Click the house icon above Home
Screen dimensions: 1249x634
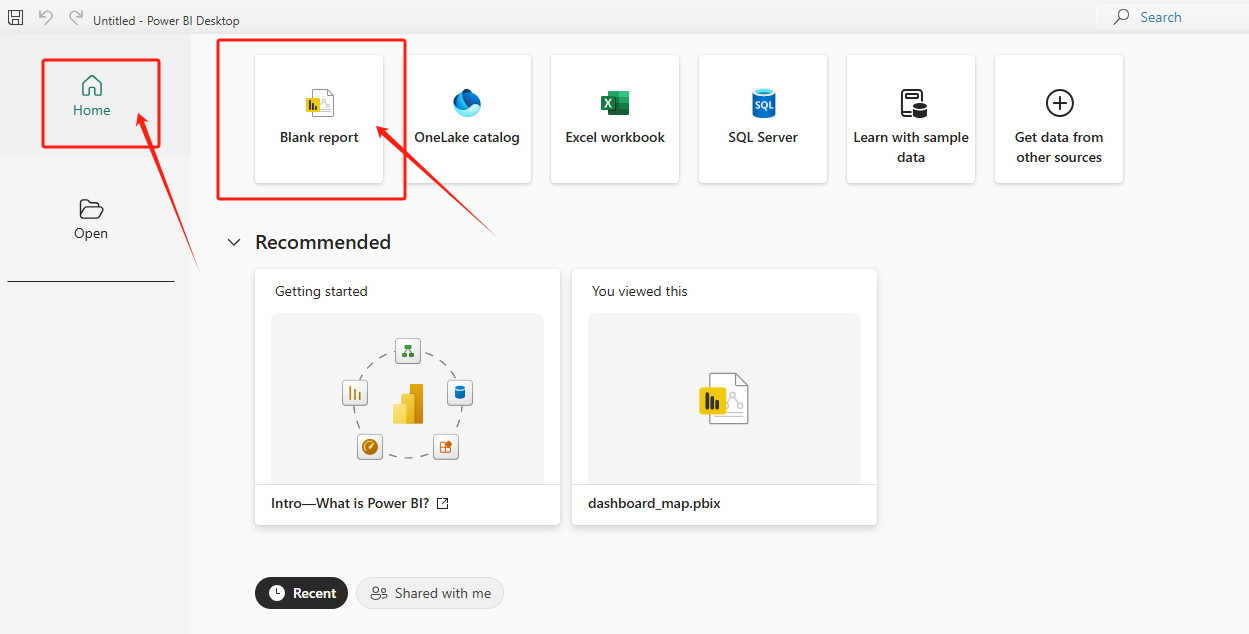92,85
